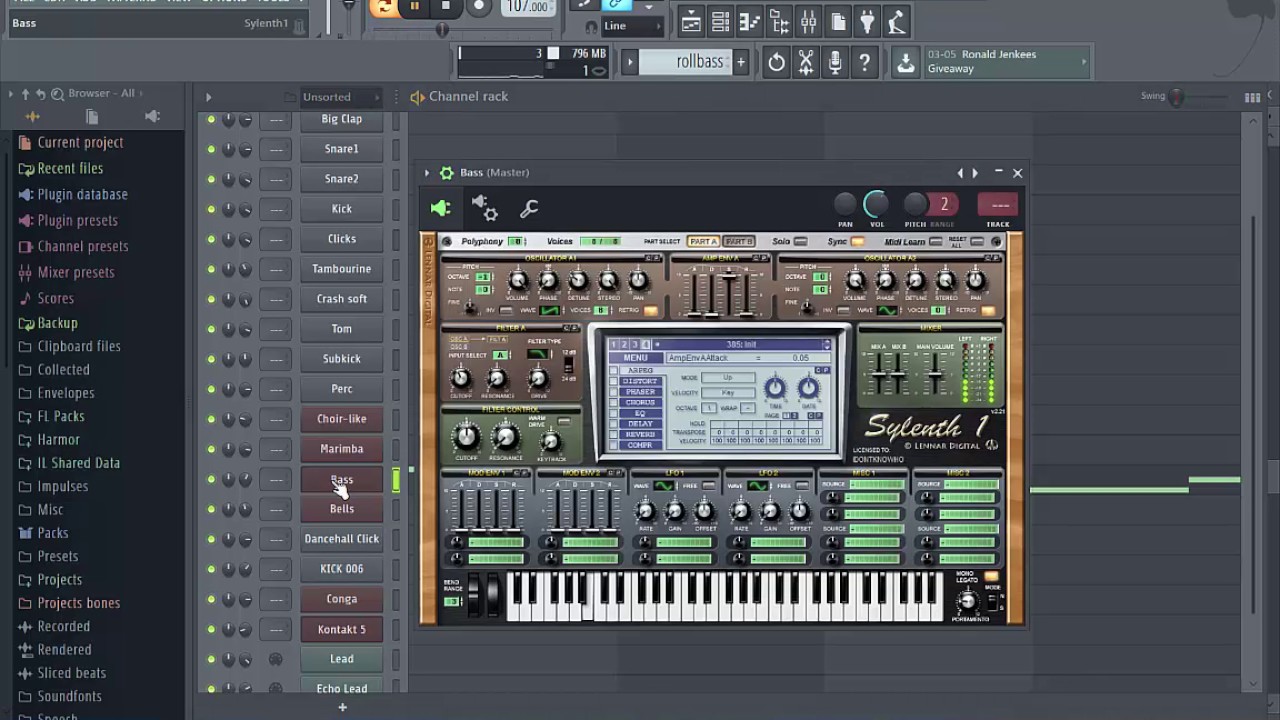Toggle Oscillator A1 RETRIG button

(651, 311)
